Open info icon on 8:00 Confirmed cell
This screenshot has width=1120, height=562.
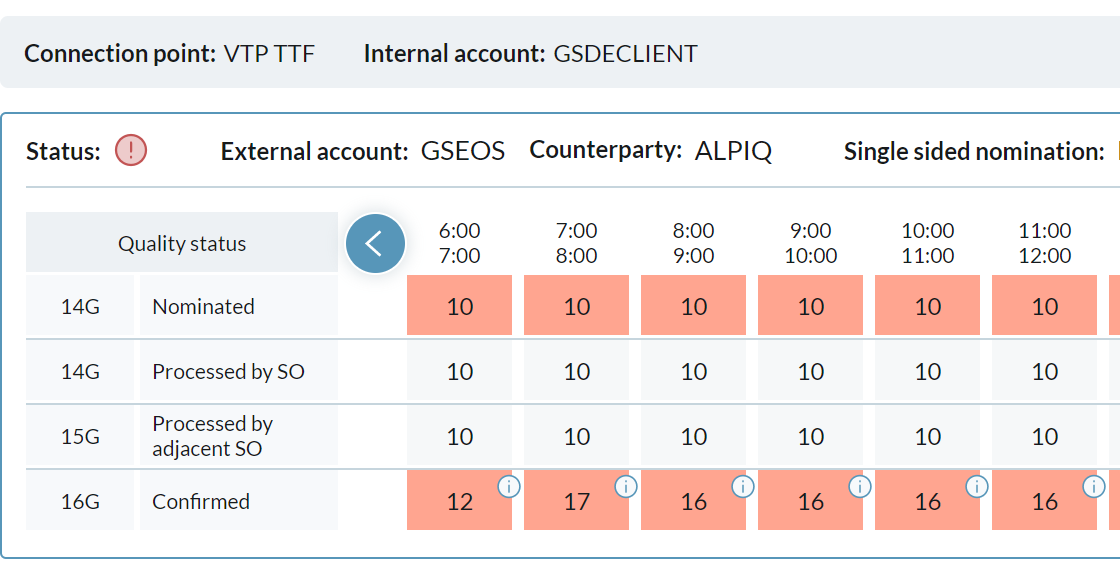point(743,486)
